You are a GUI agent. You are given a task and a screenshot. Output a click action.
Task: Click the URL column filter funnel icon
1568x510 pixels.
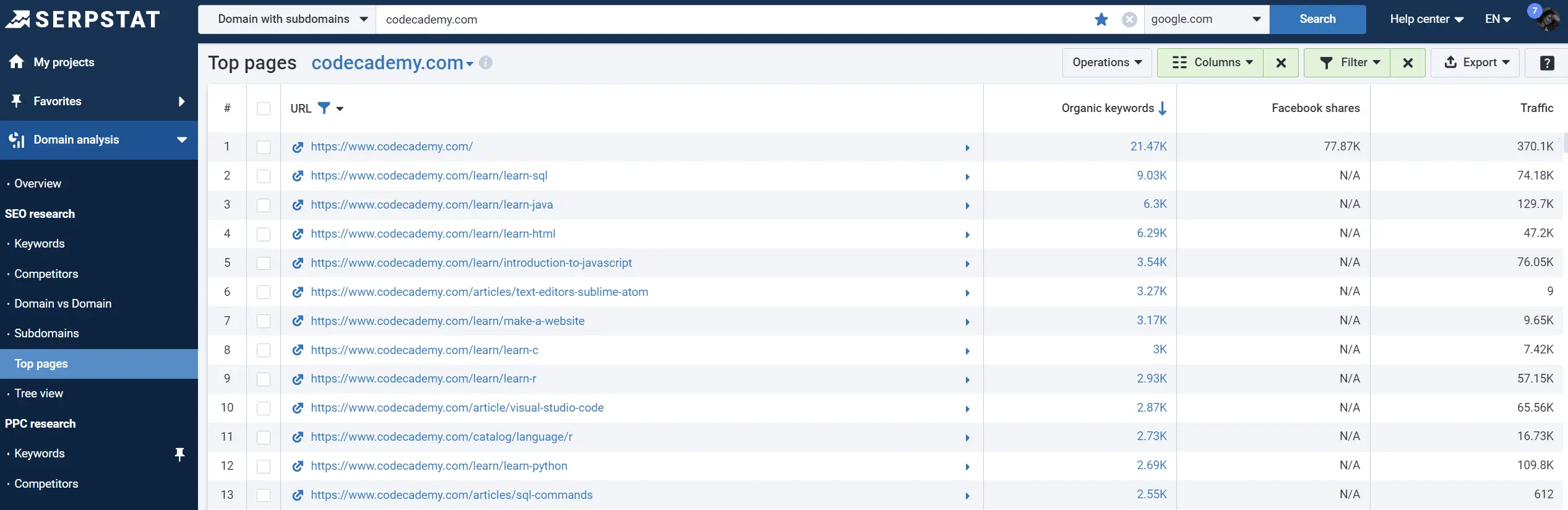pos(324,108)
